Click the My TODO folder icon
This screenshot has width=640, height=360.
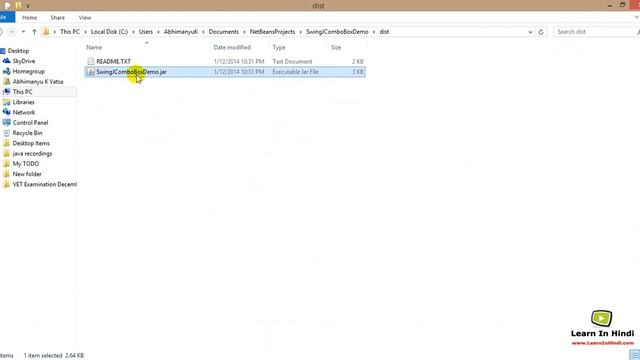pyautogui.click(x=6, y=164)
